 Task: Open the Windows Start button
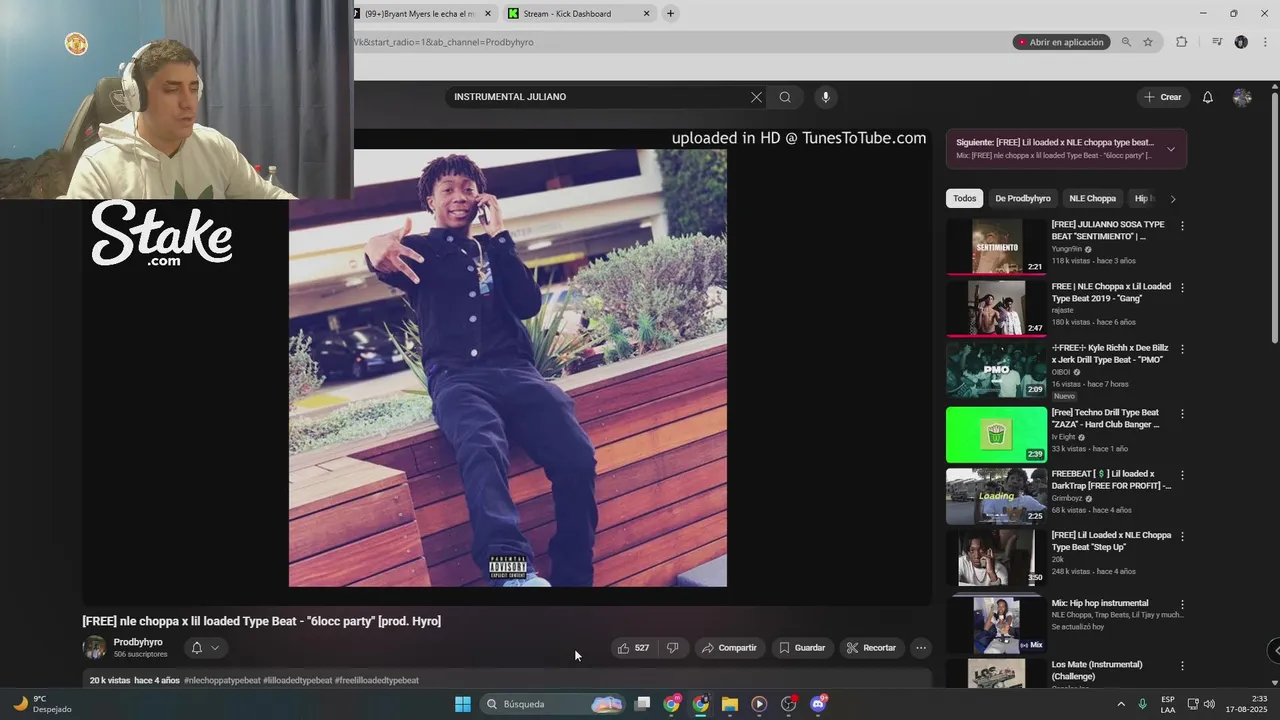coord(463,704)
